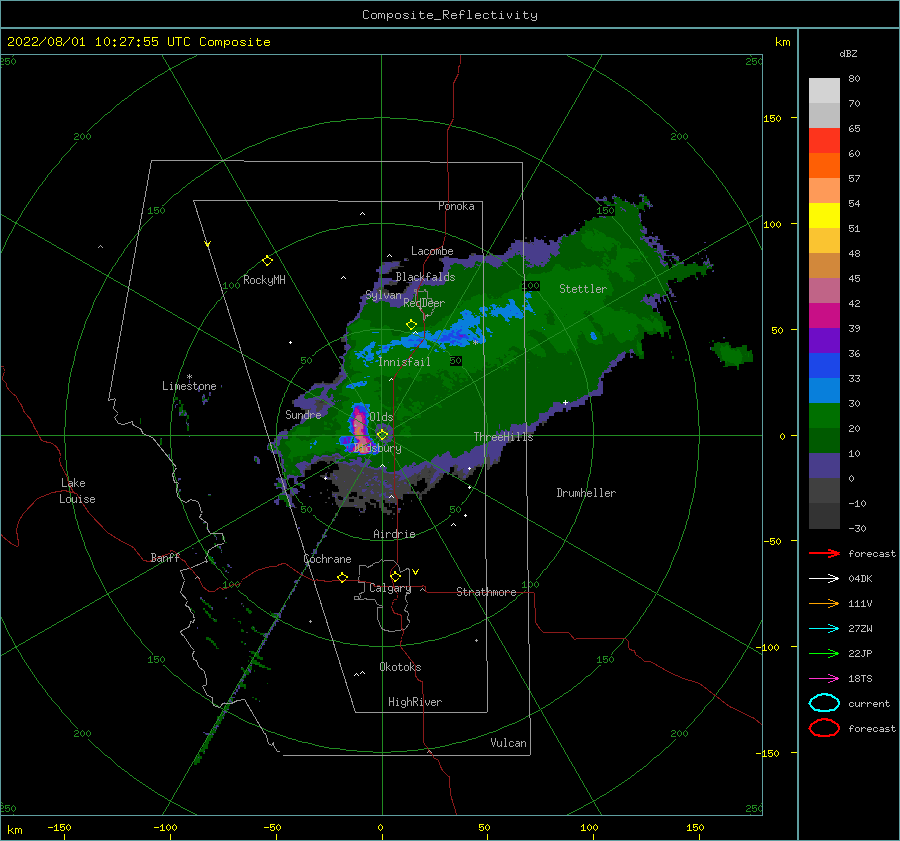Click the Sundre city label
Image resolution: width=900 pixels, height=841 pixels.
pos(303,414)
